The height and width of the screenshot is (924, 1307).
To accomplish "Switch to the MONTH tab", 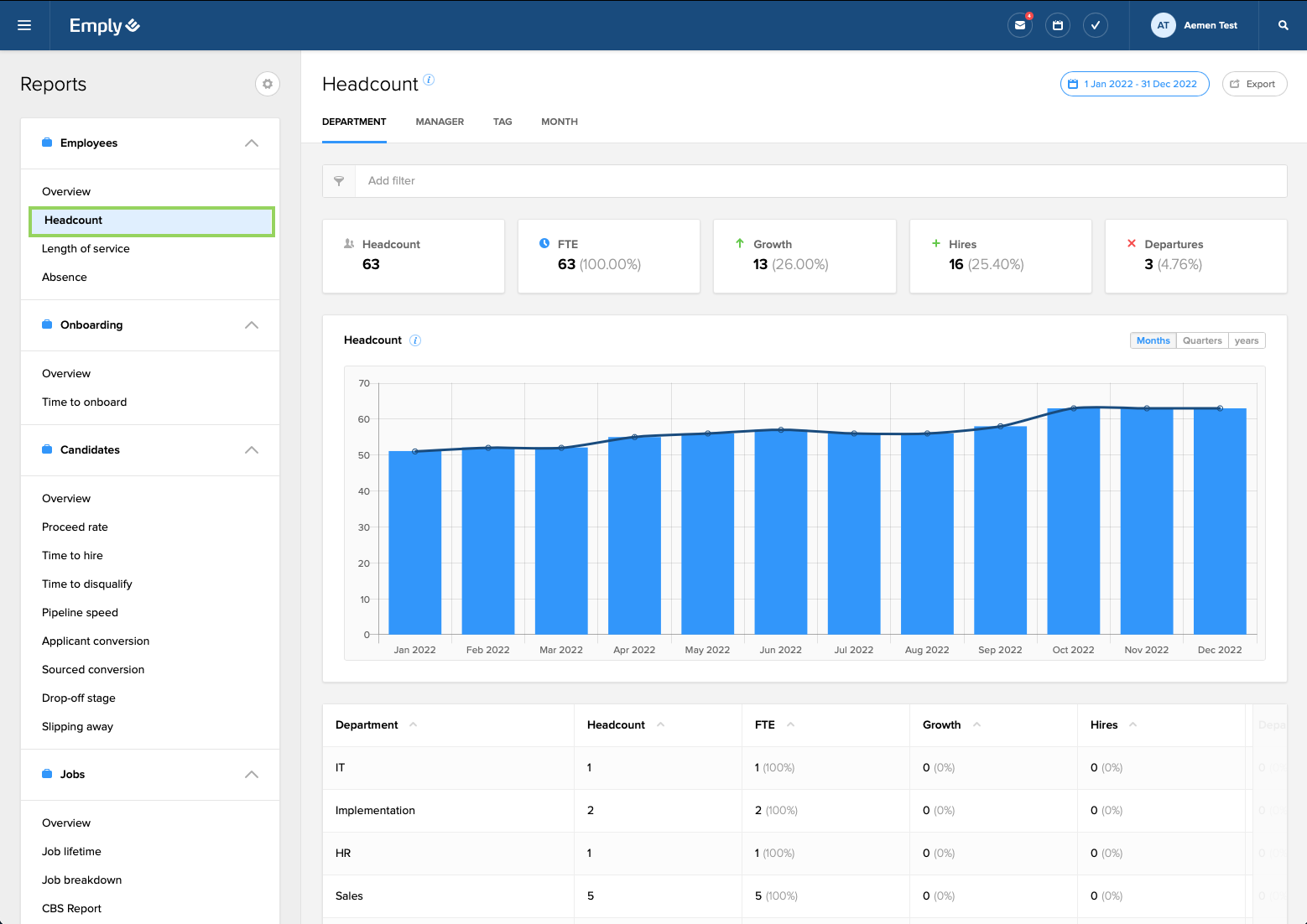I will 559,122.
